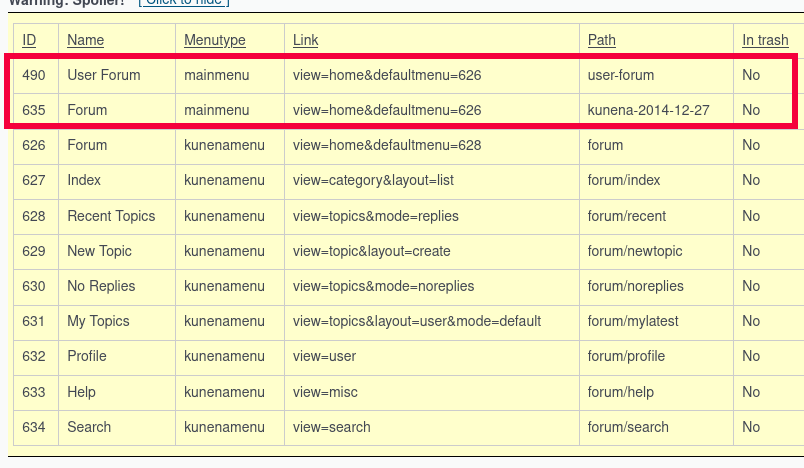Select the 'User Forum' name cell
Image resolution: width=804 pixels, height=468 pixels.
pyautogui.click(x=103, y=75)
